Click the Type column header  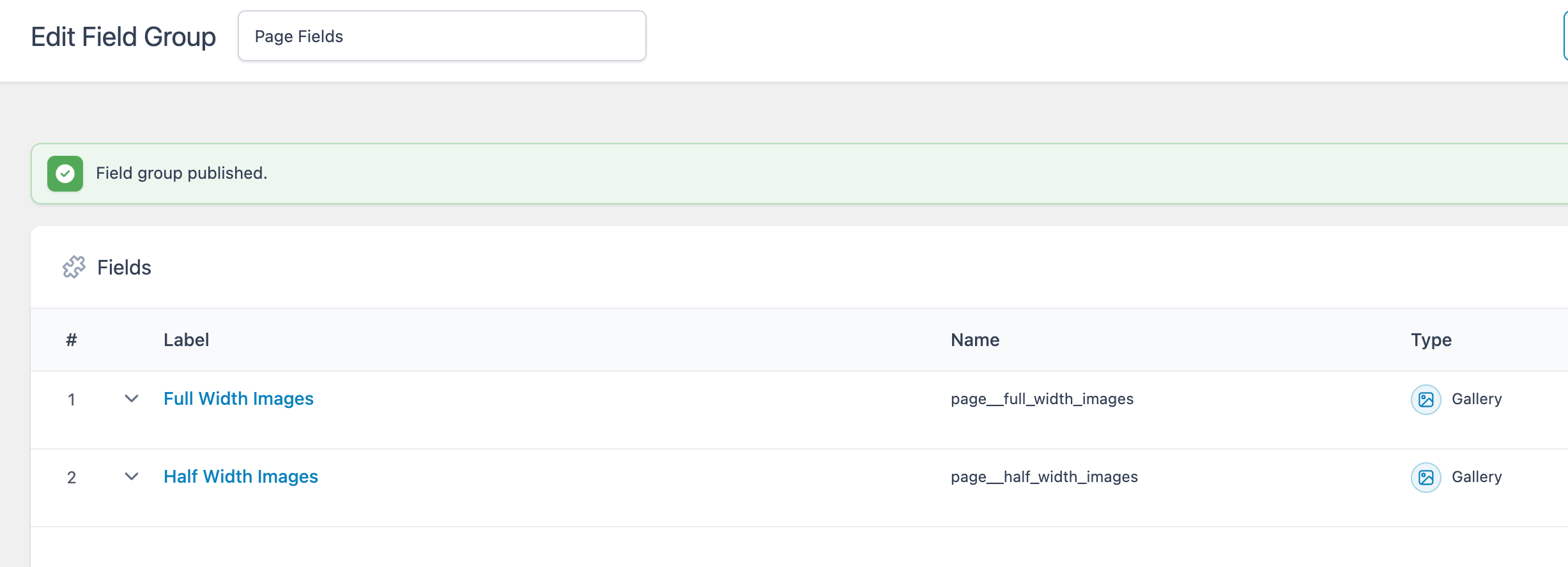click(x=1431, y=340)
